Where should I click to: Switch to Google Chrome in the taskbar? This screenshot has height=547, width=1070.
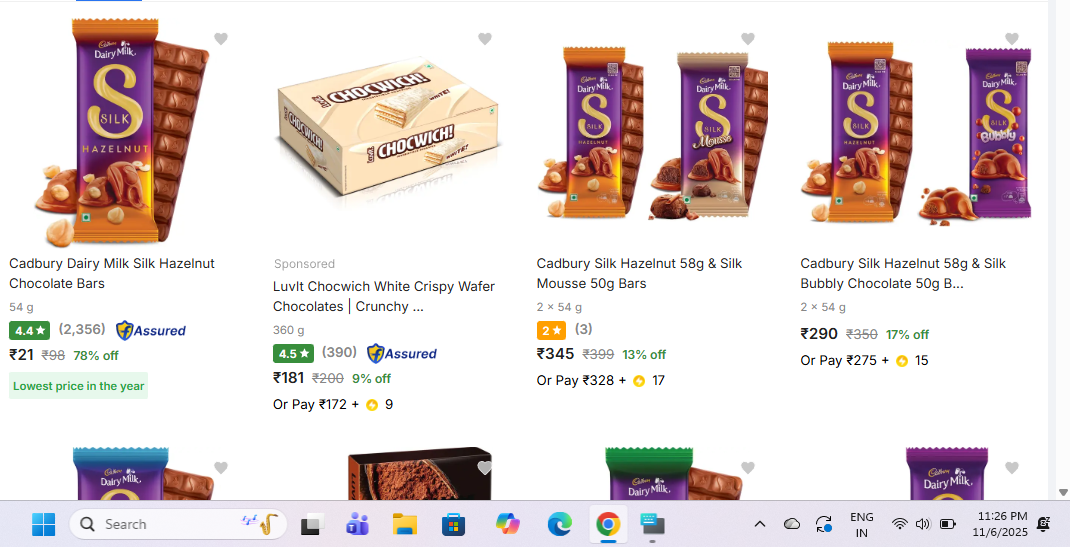click(607, 524)
